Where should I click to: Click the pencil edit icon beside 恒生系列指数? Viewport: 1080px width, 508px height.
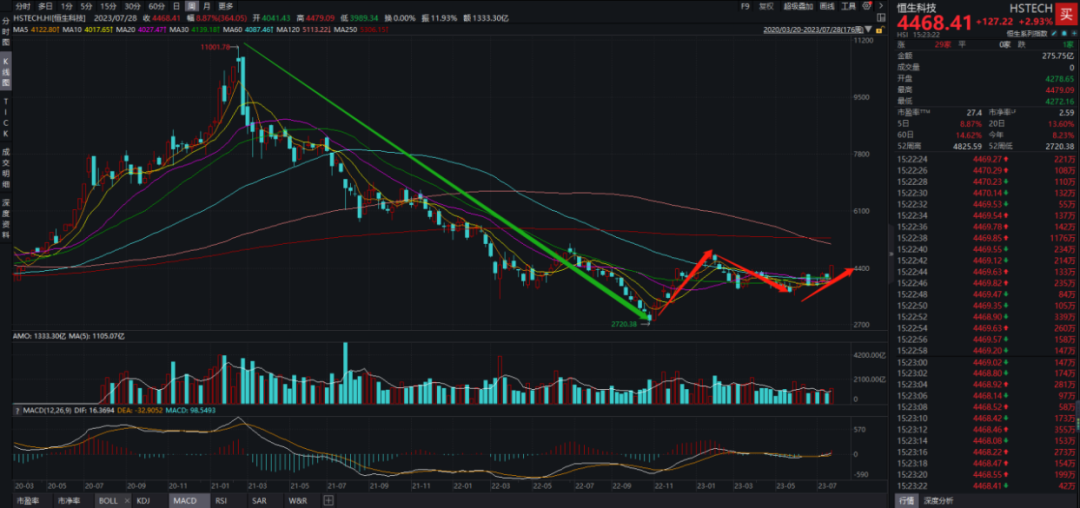point(1054,33)
